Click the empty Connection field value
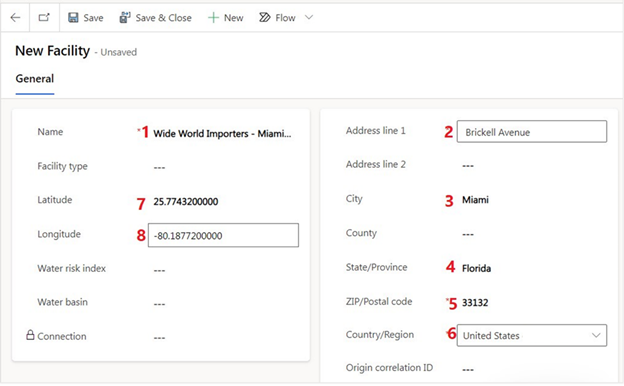The height and width of the screenshot is (386, 624). tap(159, 338)
